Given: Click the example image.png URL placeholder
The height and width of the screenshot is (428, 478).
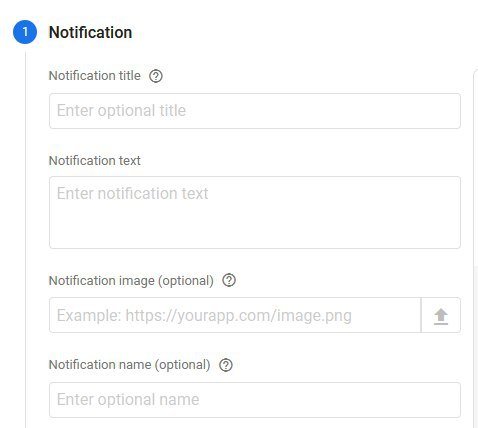Looking at the screenshot, I should click(204, 315).
